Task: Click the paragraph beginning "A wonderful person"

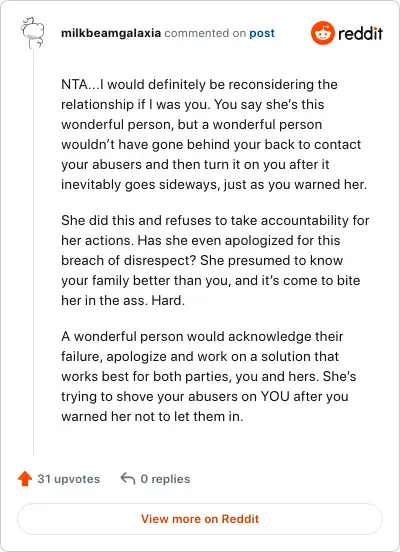Action: 208,376
